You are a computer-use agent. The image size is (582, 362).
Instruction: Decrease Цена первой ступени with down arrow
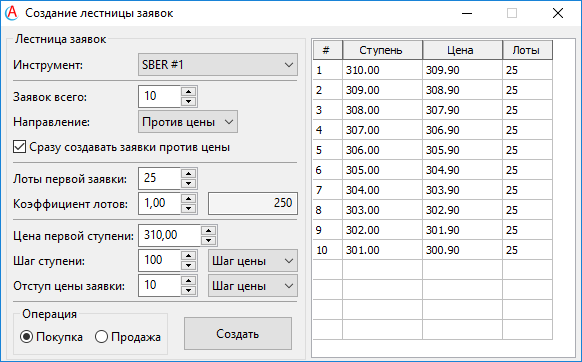click(x=209, y=241)
